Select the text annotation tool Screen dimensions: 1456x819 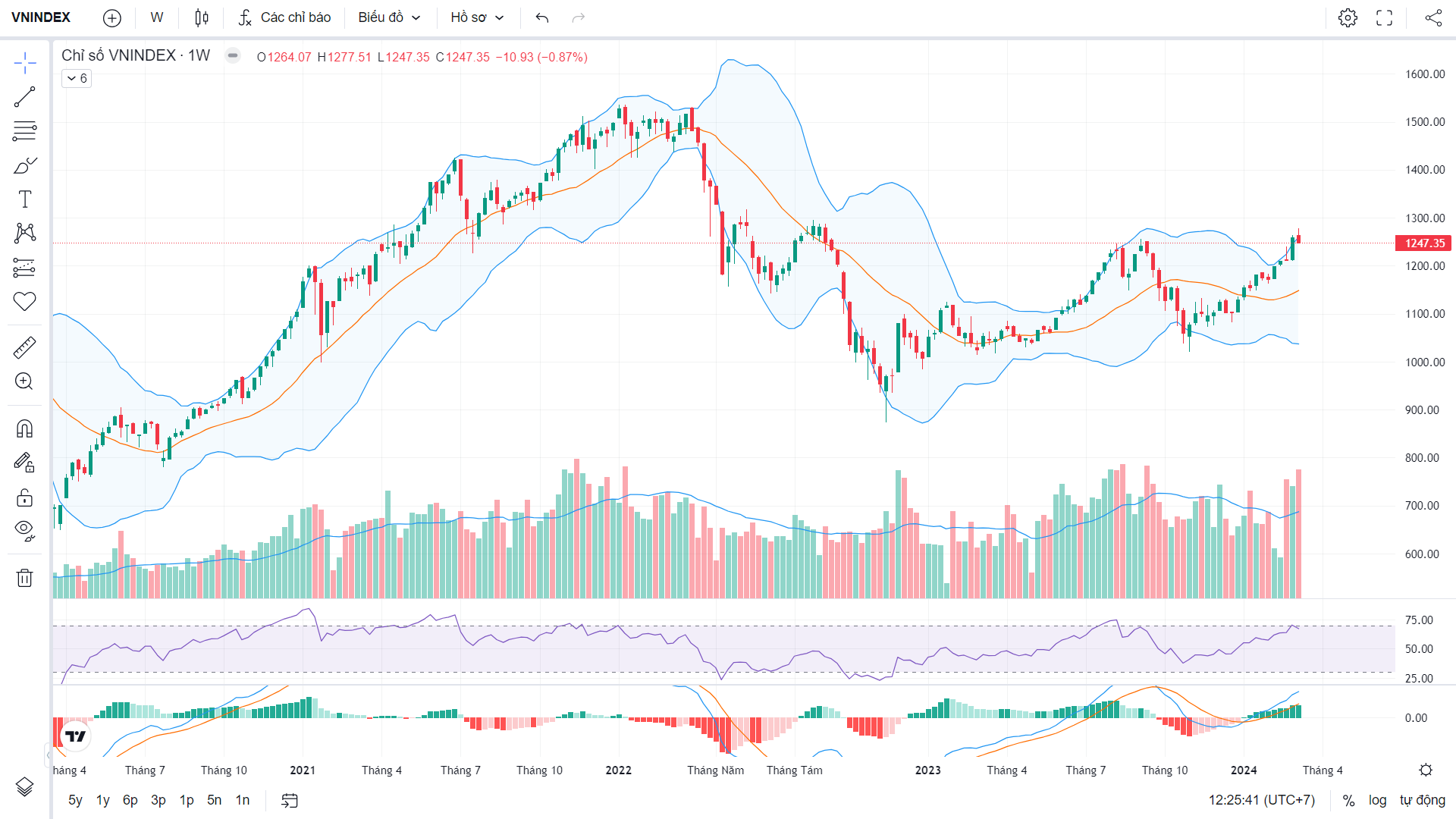(x=24, y=199)
